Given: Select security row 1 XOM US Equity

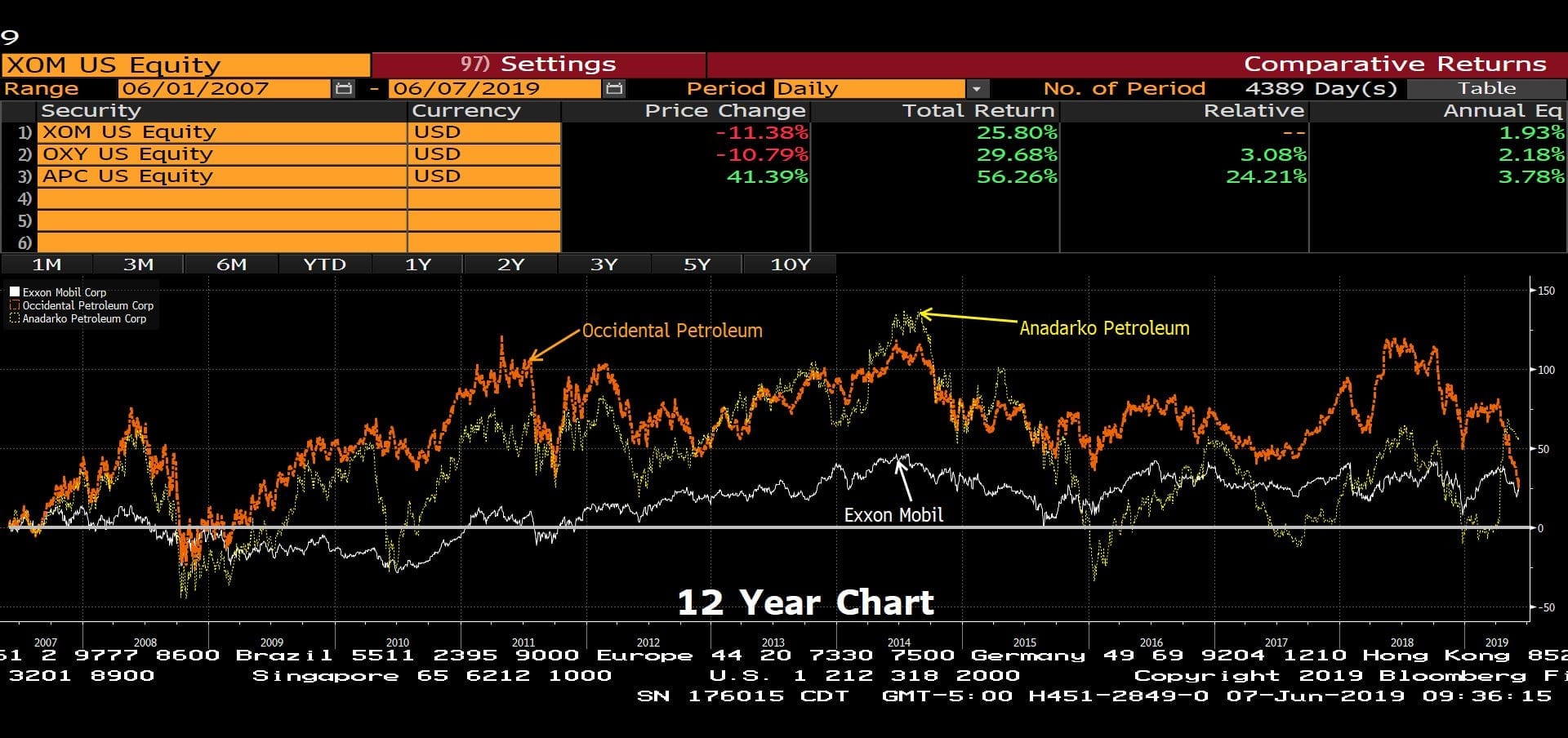Looking at the screenshot, I should (222, 132).
